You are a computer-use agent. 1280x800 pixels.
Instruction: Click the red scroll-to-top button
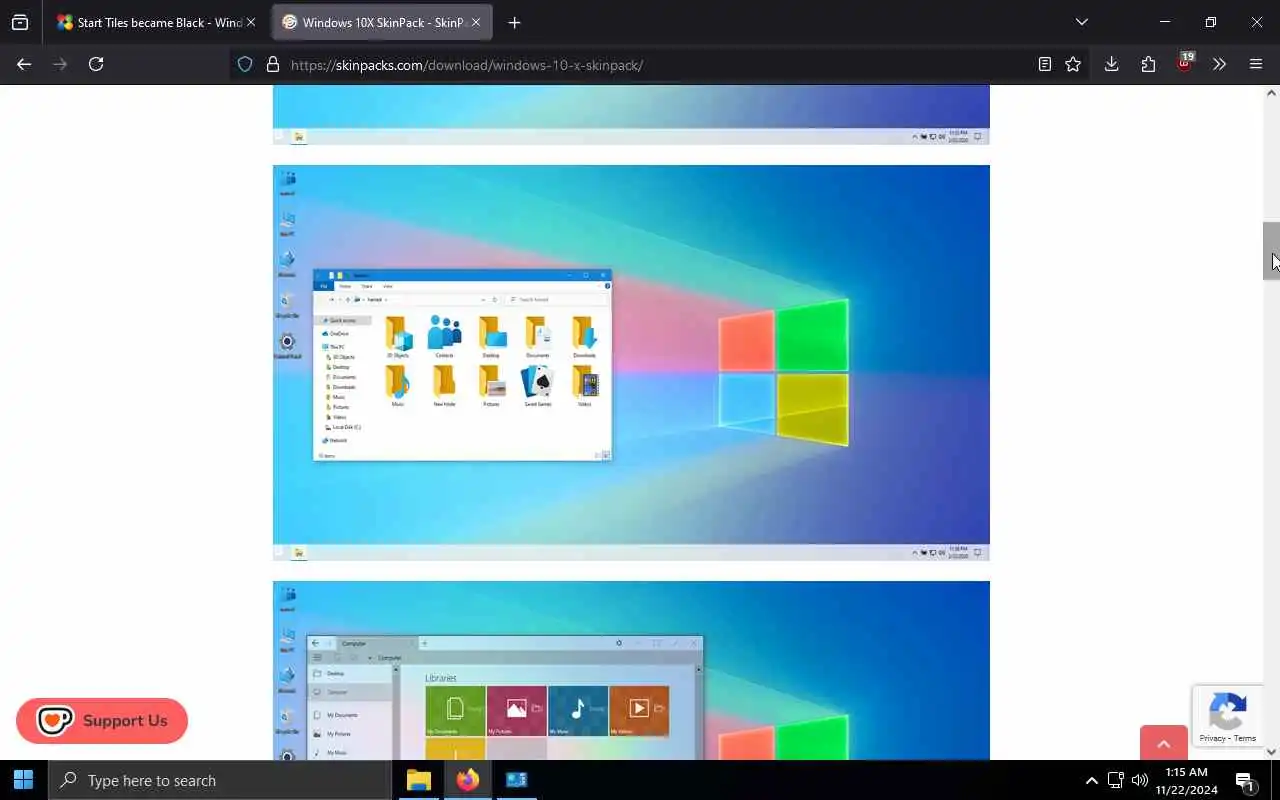(x=1164, y=743)
